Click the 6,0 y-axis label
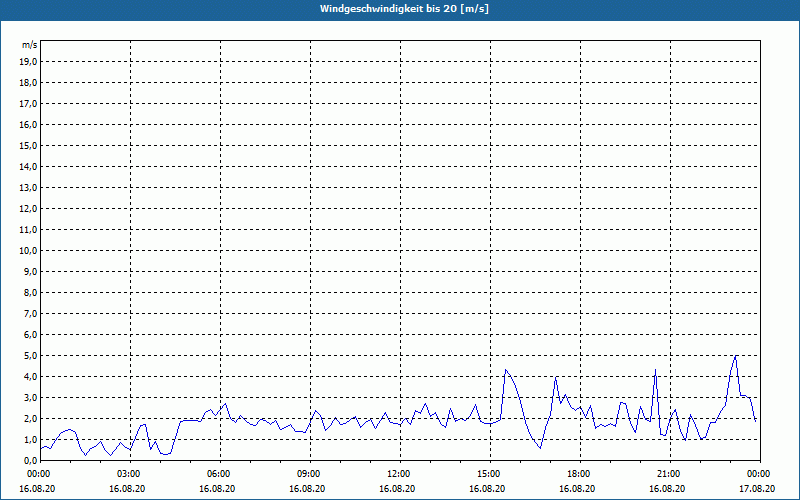This screenshot has height=500, width=800. pos(30,335)
